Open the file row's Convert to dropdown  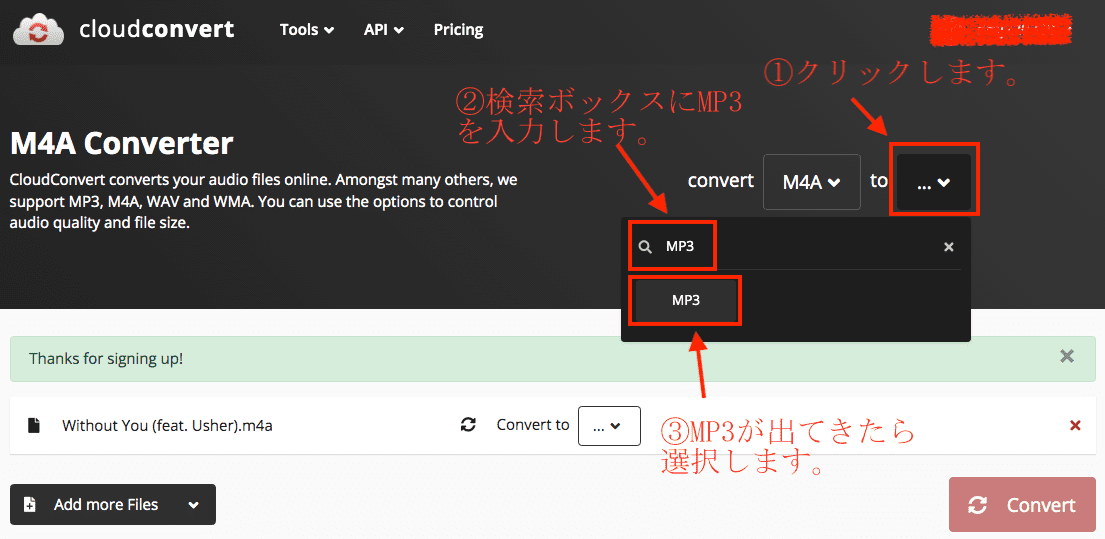[x=609, y=426]
